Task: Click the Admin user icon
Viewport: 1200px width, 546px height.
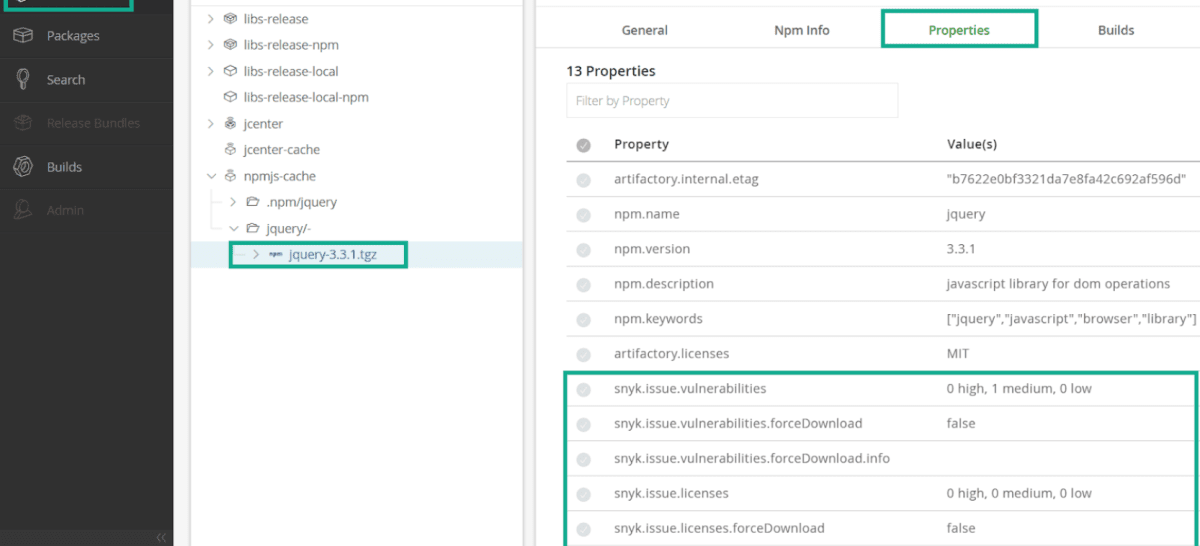Action: pyautogui.click(x=23, y=210)
